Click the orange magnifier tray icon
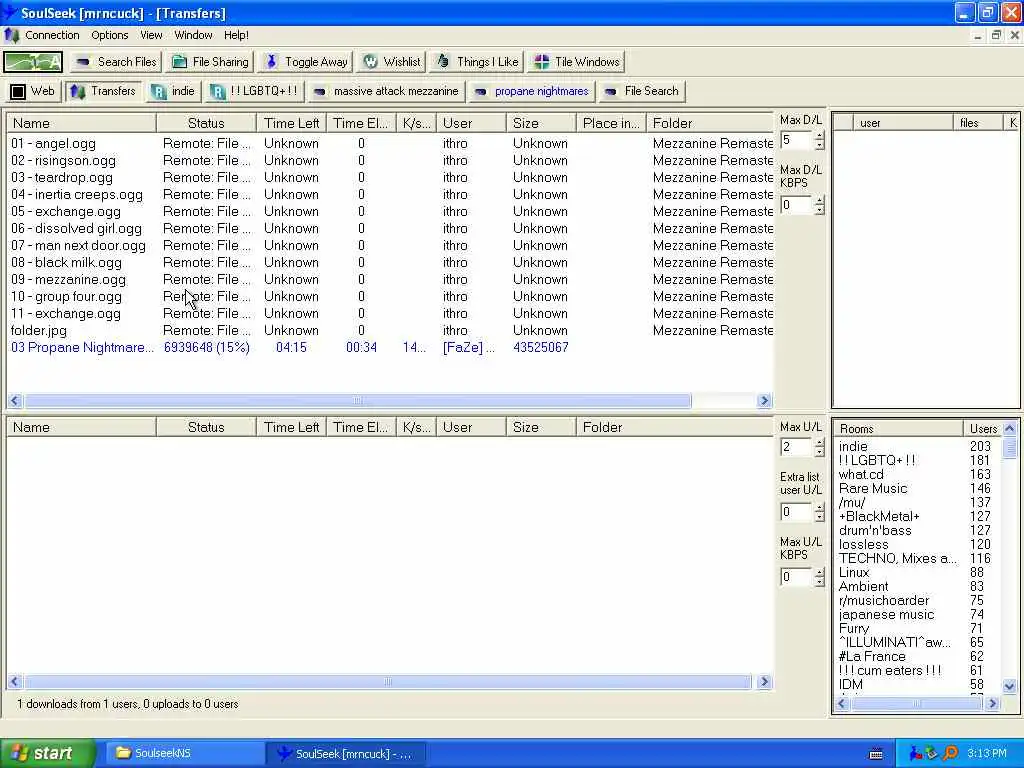Screen dimensions: 1024x768 click(x=951, y=753)
